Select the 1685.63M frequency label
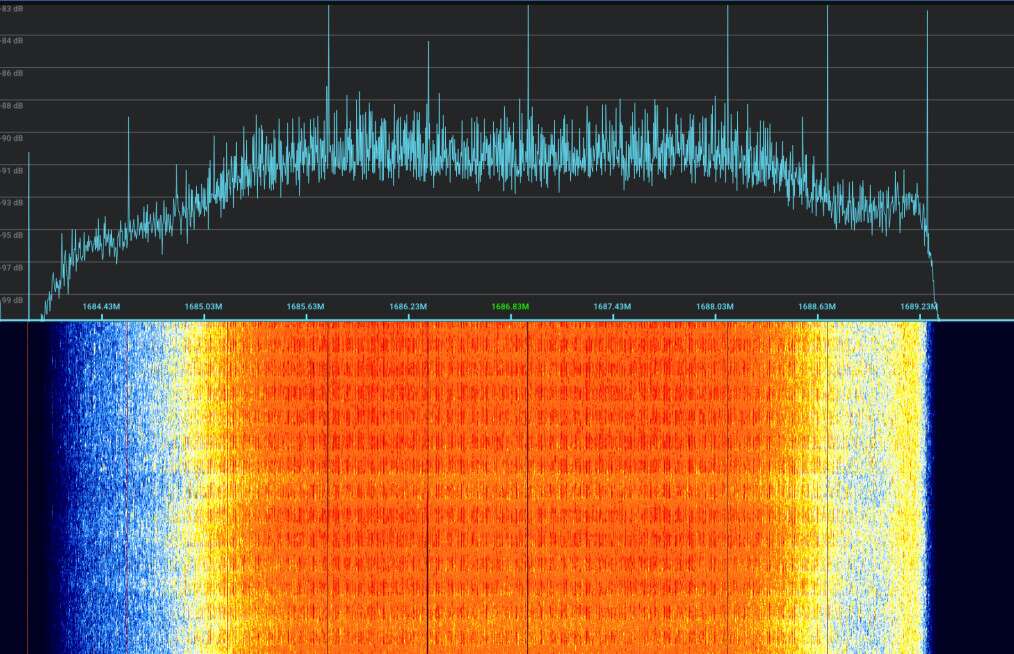Image resolution: width=1014 pixels, height=654 pixels. (x=306, y=306)
